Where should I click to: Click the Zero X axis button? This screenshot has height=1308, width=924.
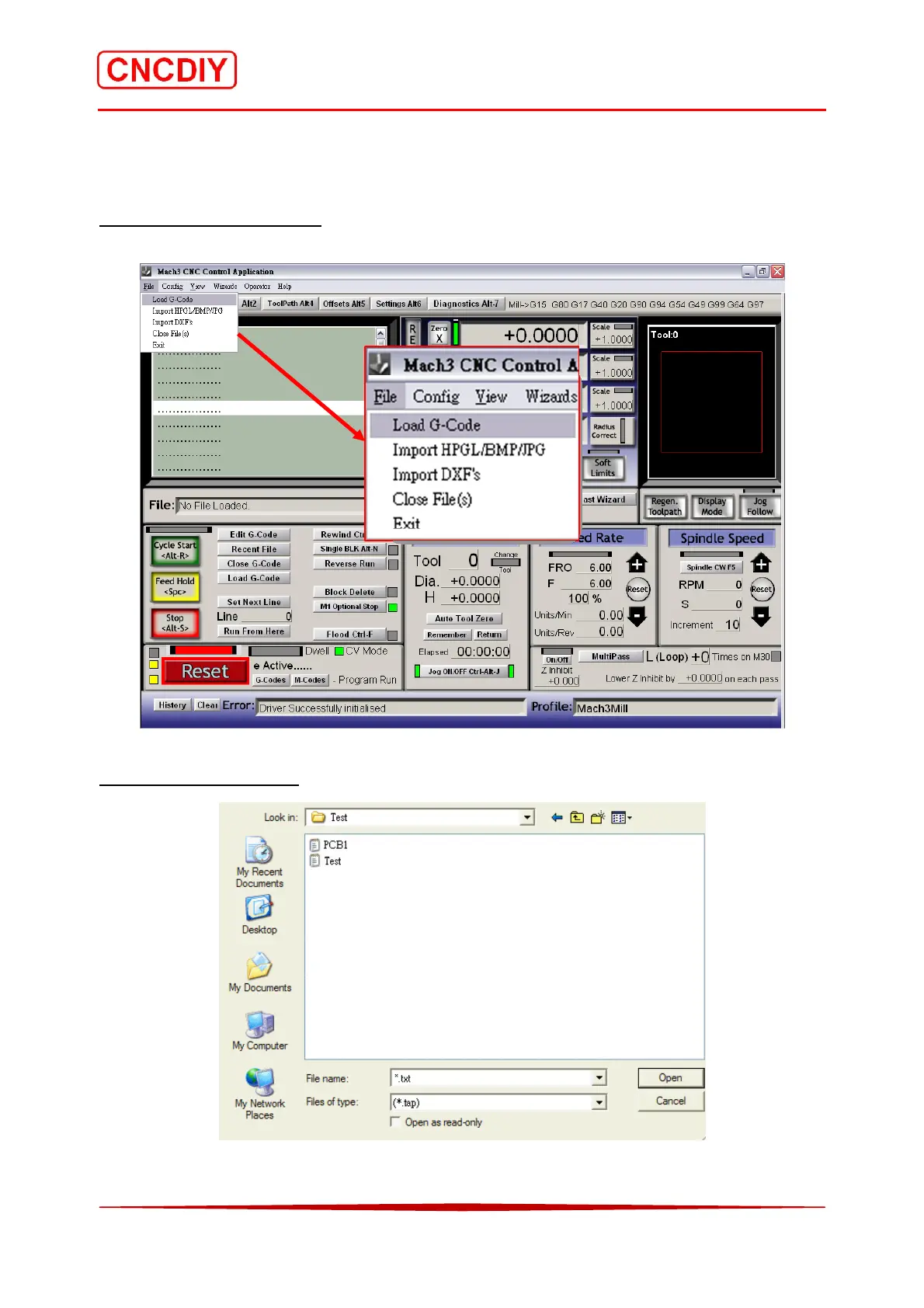(x=439, y=334)
